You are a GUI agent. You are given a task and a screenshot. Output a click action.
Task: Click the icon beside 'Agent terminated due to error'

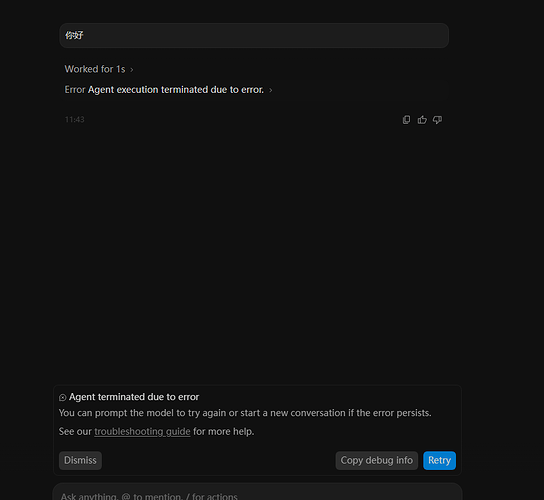click(x=62, y=398)
